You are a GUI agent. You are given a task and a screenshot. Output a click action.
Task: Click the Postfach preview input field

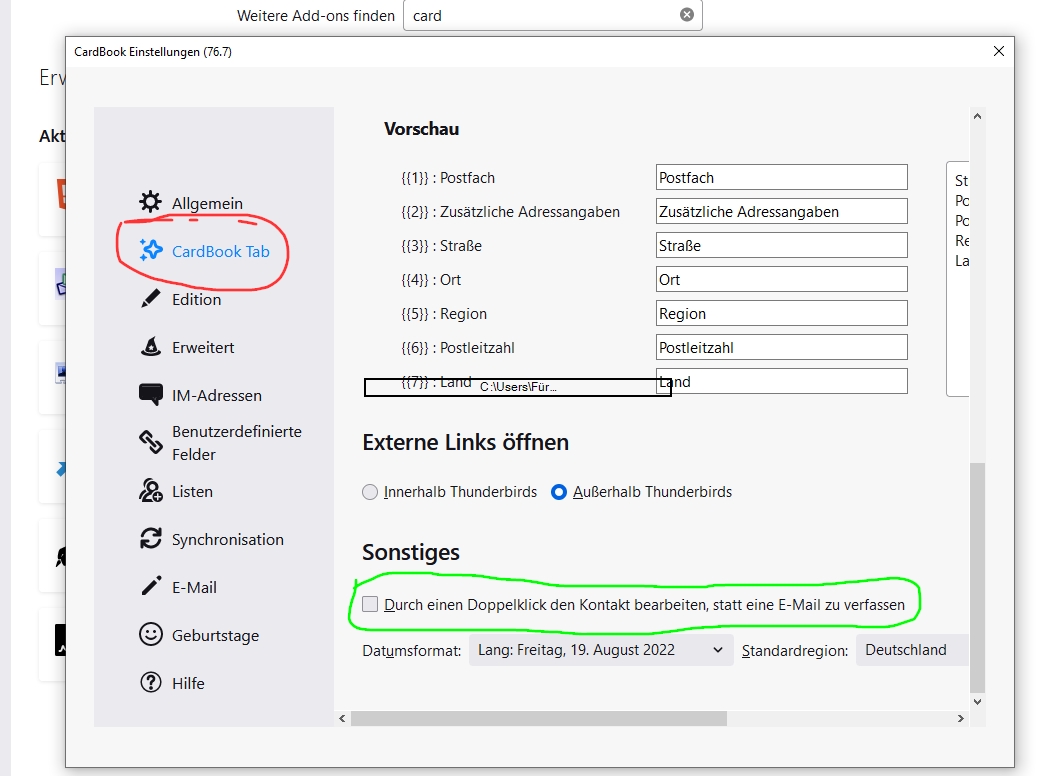click(x=781, y=178)
